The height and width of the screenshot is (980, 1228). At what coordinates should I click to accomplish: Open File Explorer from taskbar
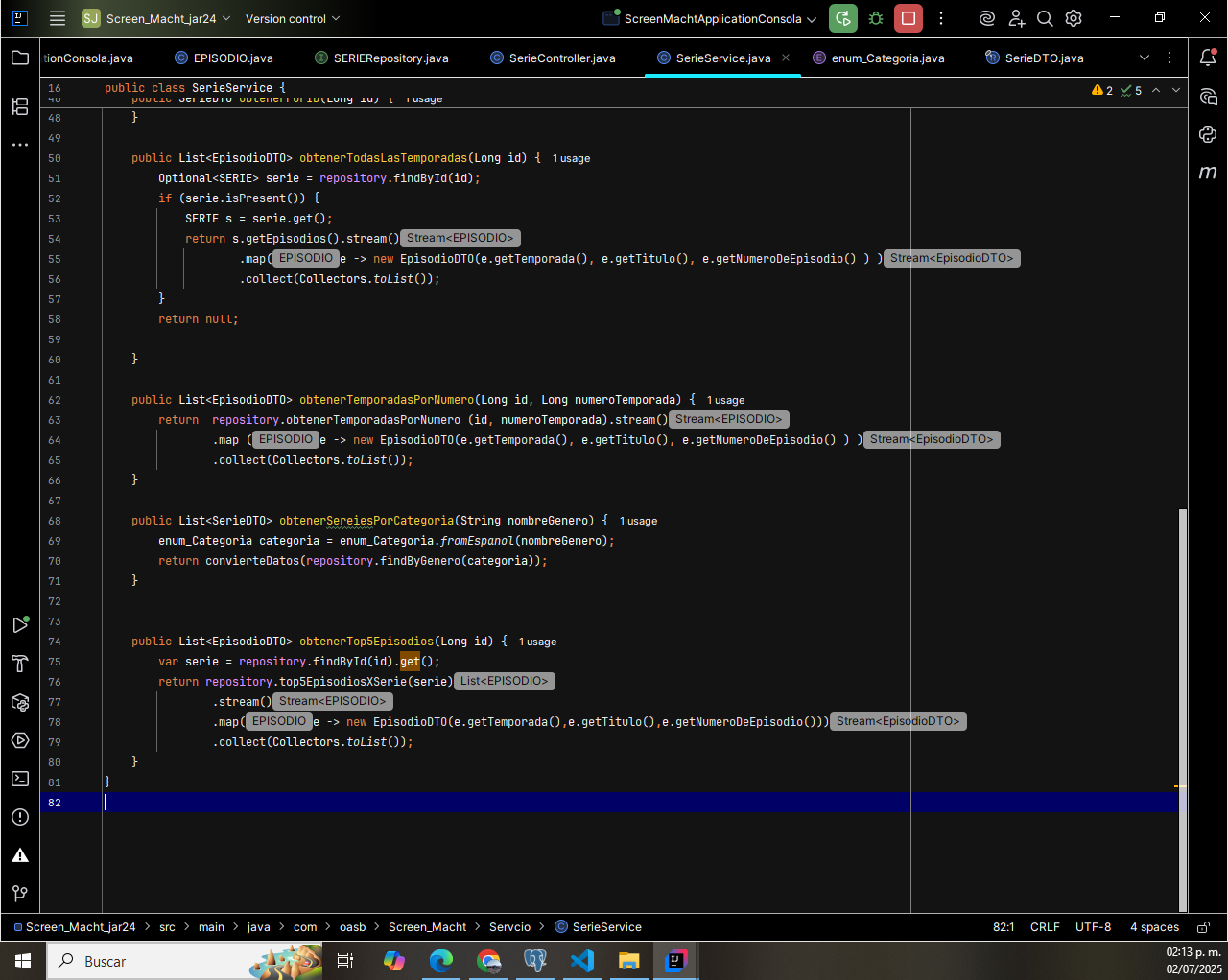(x=629, y=961)
